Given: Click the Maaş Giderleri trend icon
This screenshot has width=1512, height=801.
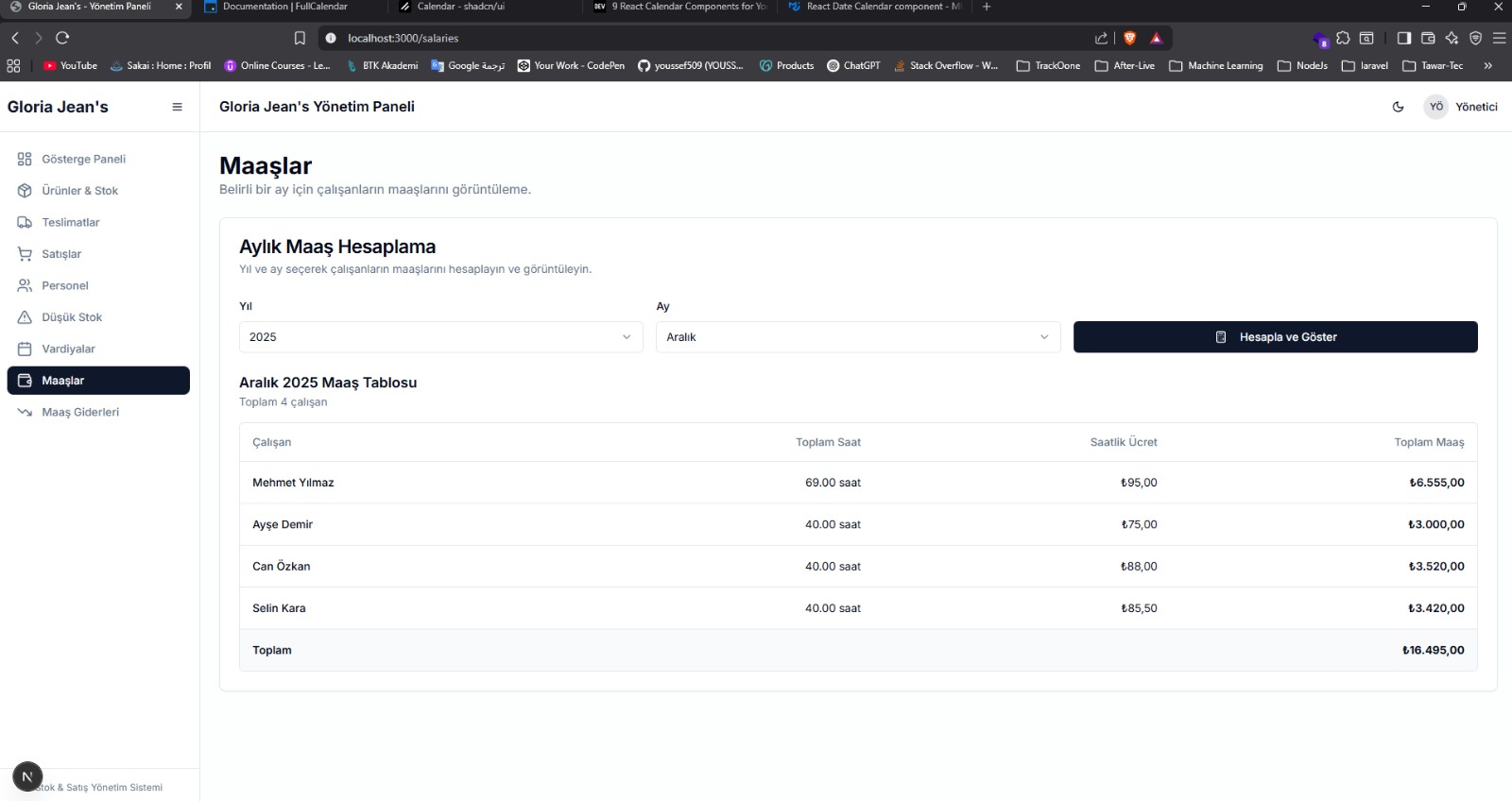Looking at the screenshot, I should coord(25,412).
